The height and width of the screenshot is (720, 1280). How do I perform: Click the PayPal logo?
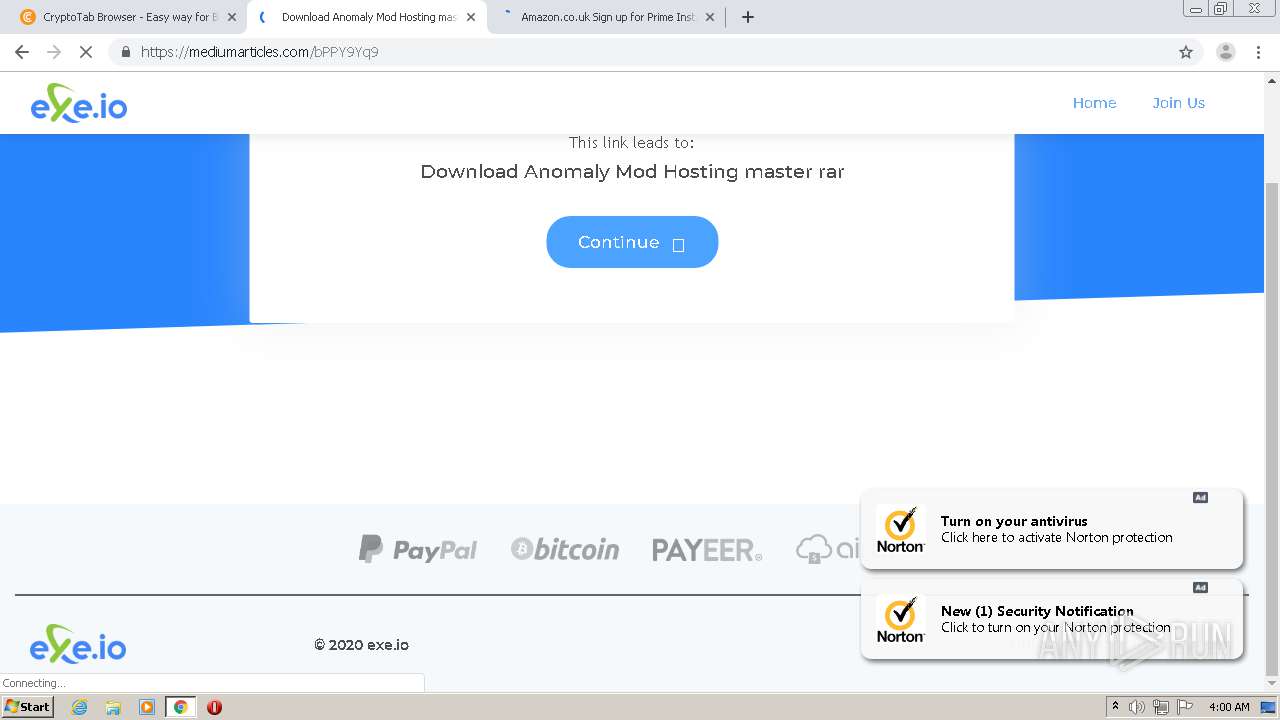[418, 549]
